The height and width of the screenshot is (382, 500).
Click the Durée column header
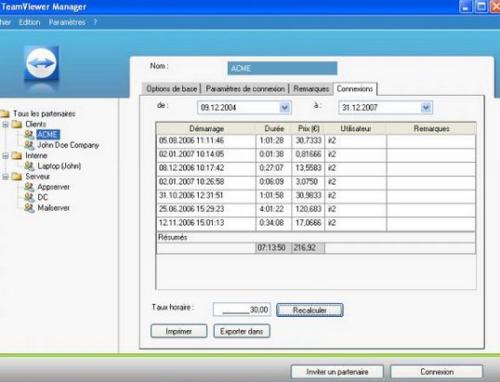(274, 128)
